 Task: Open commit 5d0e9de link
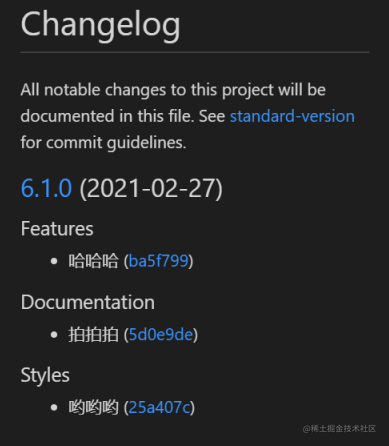coord(161,334)
